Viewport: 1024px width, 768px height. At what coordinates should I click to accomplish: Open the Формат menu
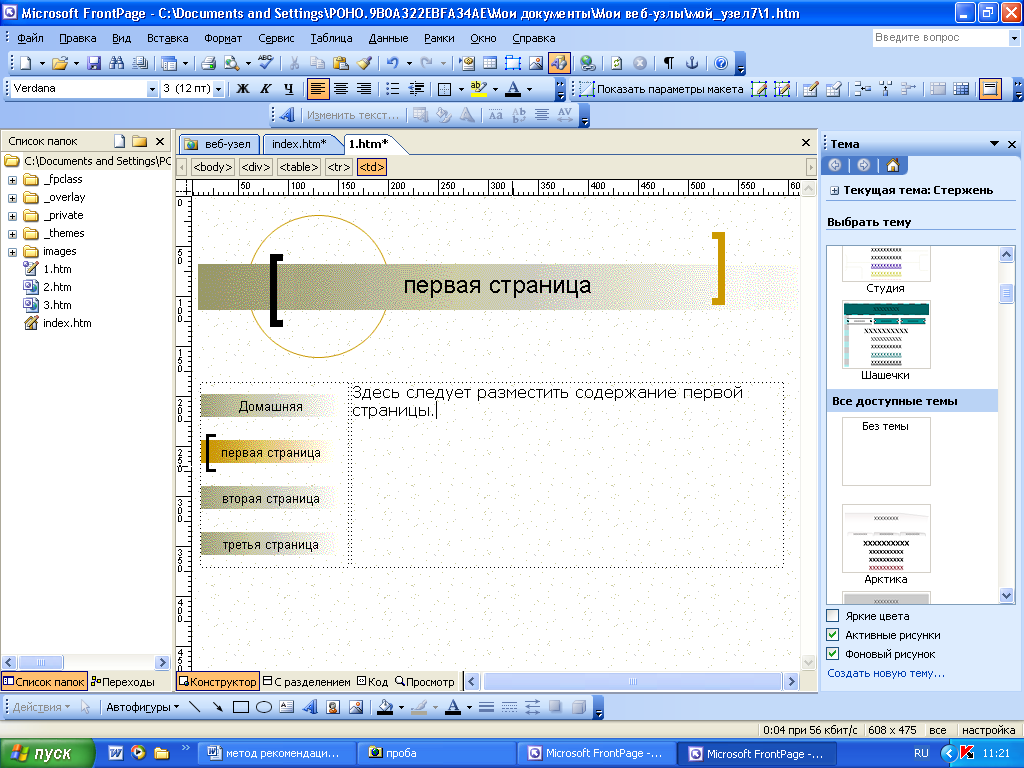pos(223,38)
